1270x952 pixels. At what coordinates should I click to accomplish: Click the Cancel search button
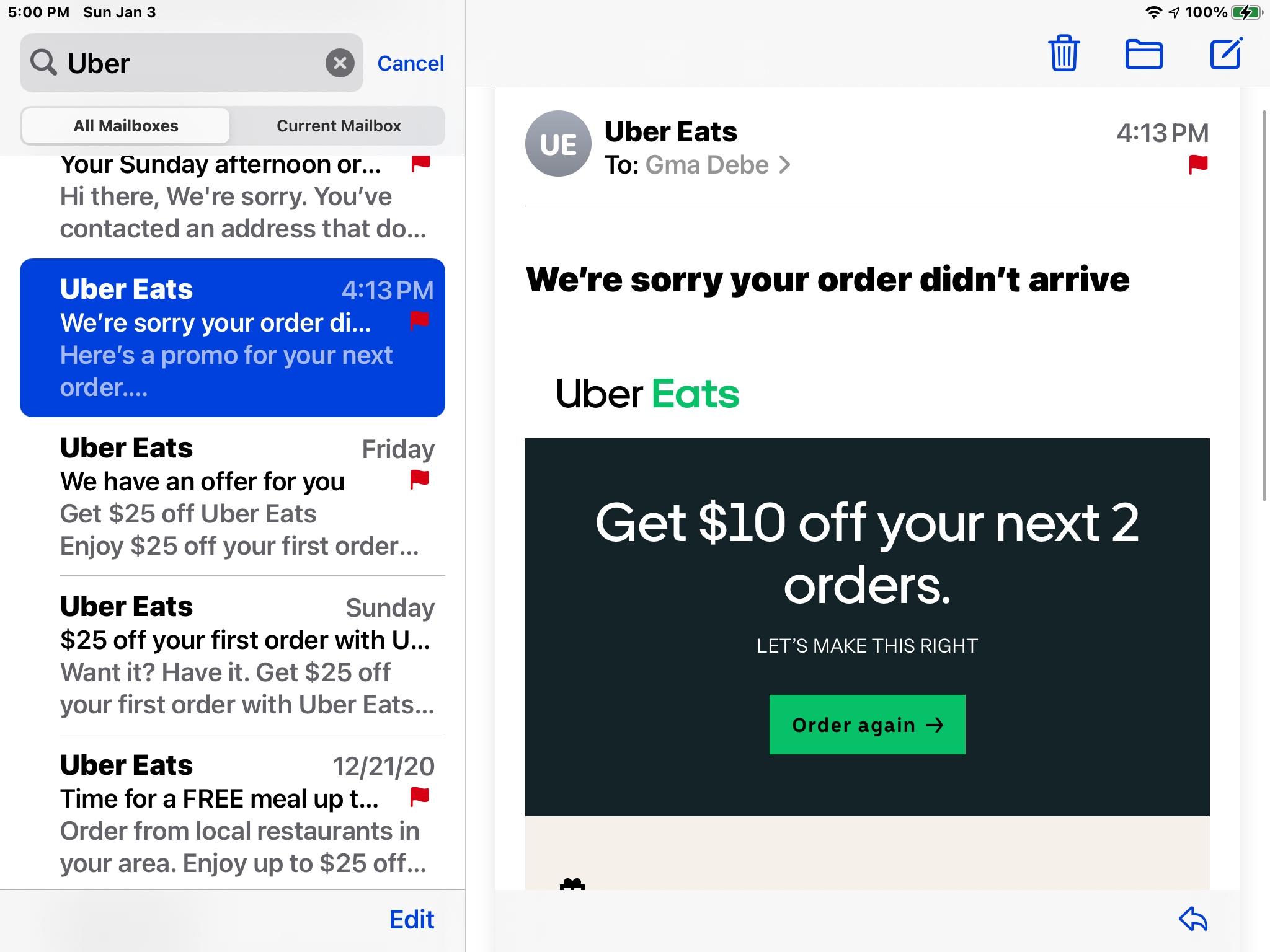click(409, 63)
